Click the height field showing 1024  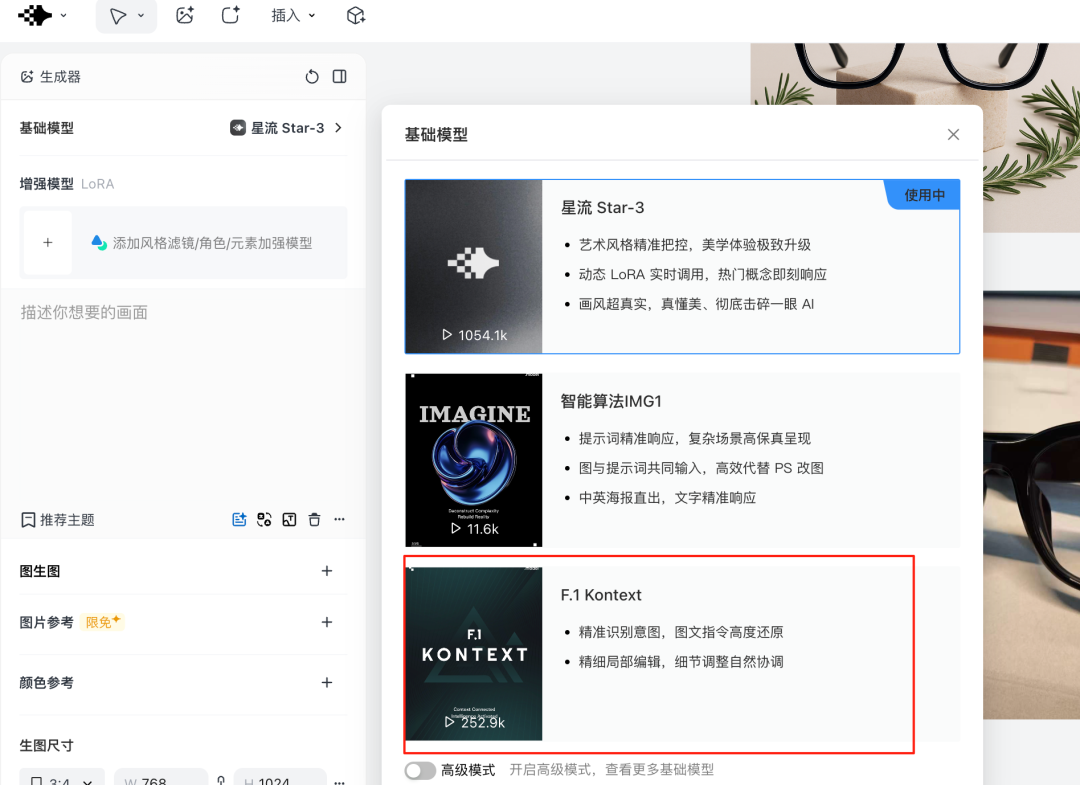click(x=280, y=778)
